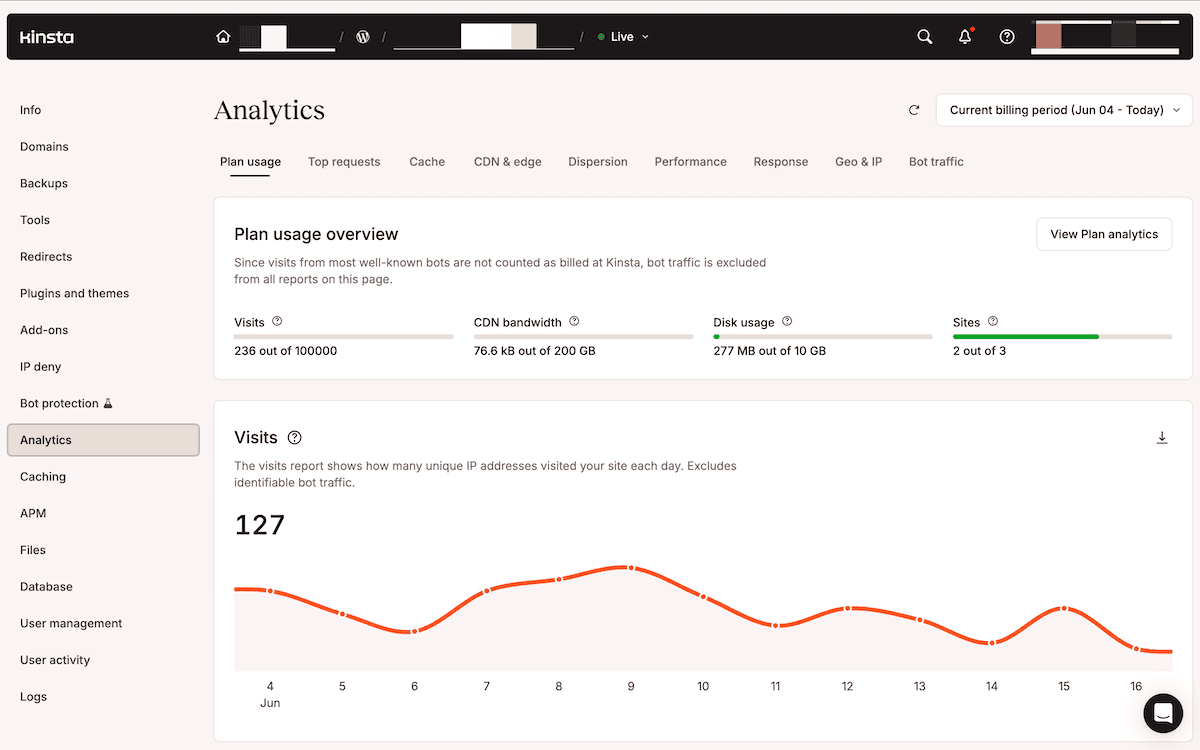Screen dimensions: 1200x750
Task: Switch to the Geo & IP tab
Action: click(x=859, y=162)
